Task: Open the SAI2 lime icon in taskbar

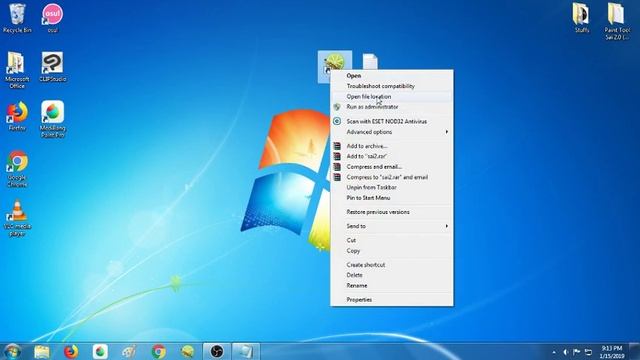Action: (x=188, y=351)
